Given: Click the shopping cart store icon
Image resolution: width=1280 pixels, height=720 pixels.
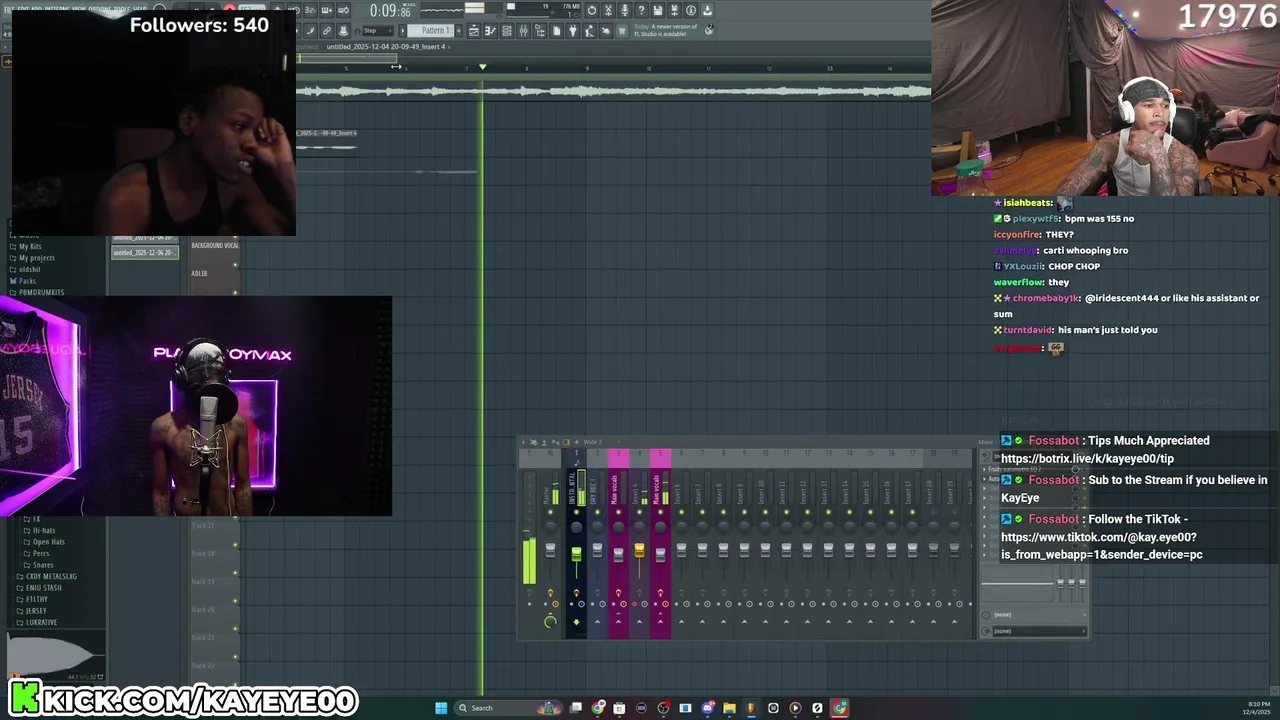Looking at the screenshot, I should [622, 31].
